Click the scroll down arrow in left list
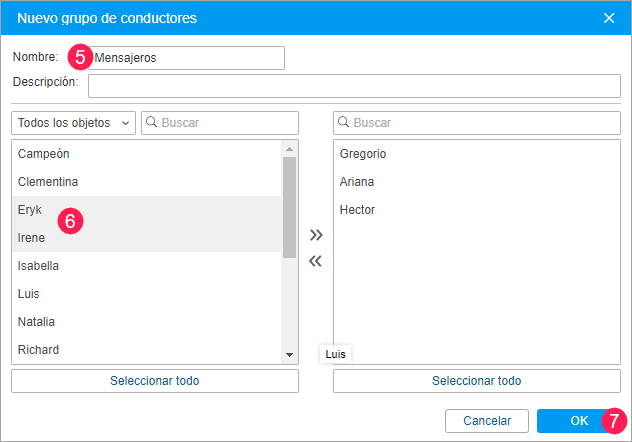632x442 pixels. tap(290, 355)
